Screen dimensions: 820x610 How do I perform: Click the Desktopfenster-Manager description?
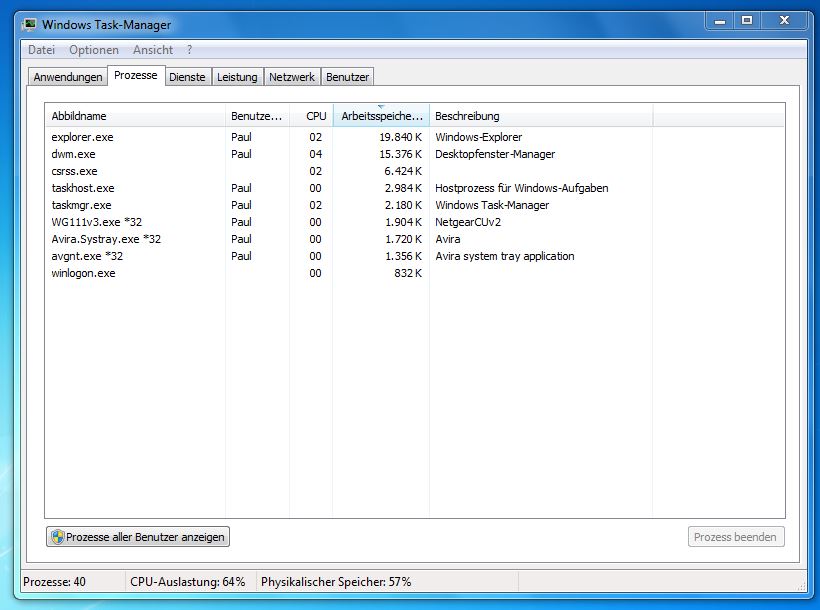point(495,154)
